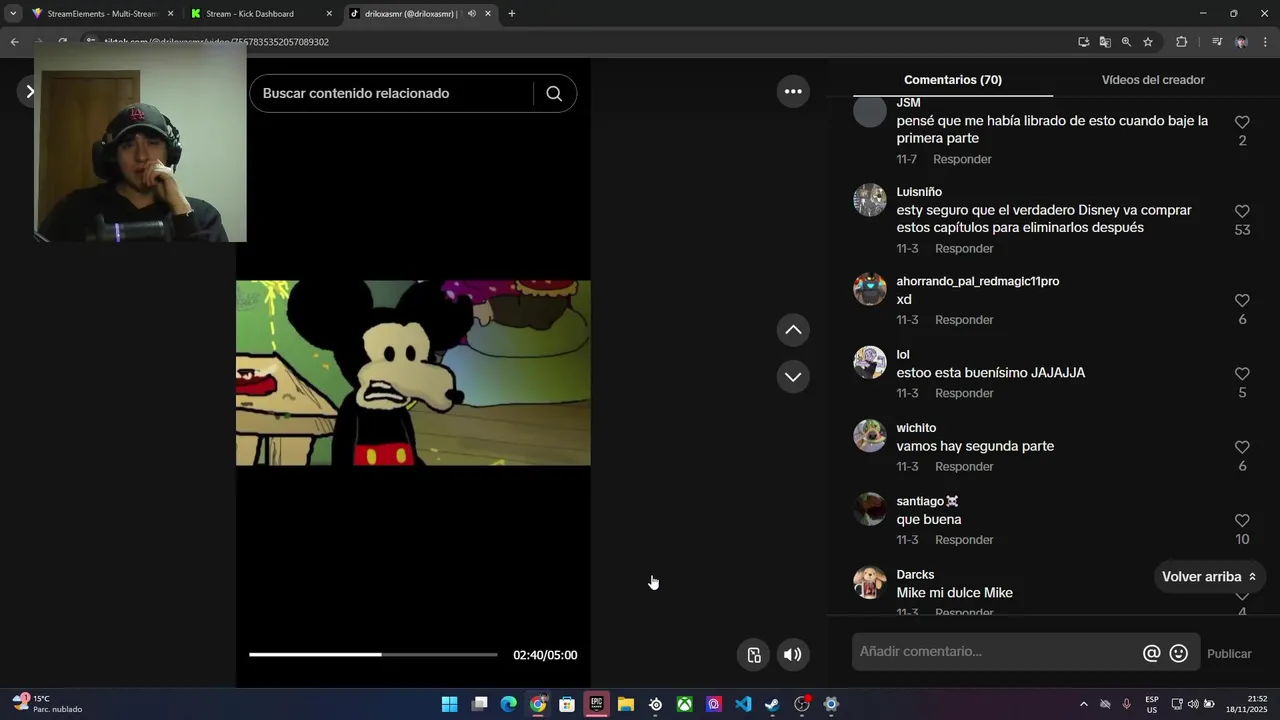This screenshot has width=1280, height=720.
Task: Reply to wichito's comment
Action: [x=964, y=467]
